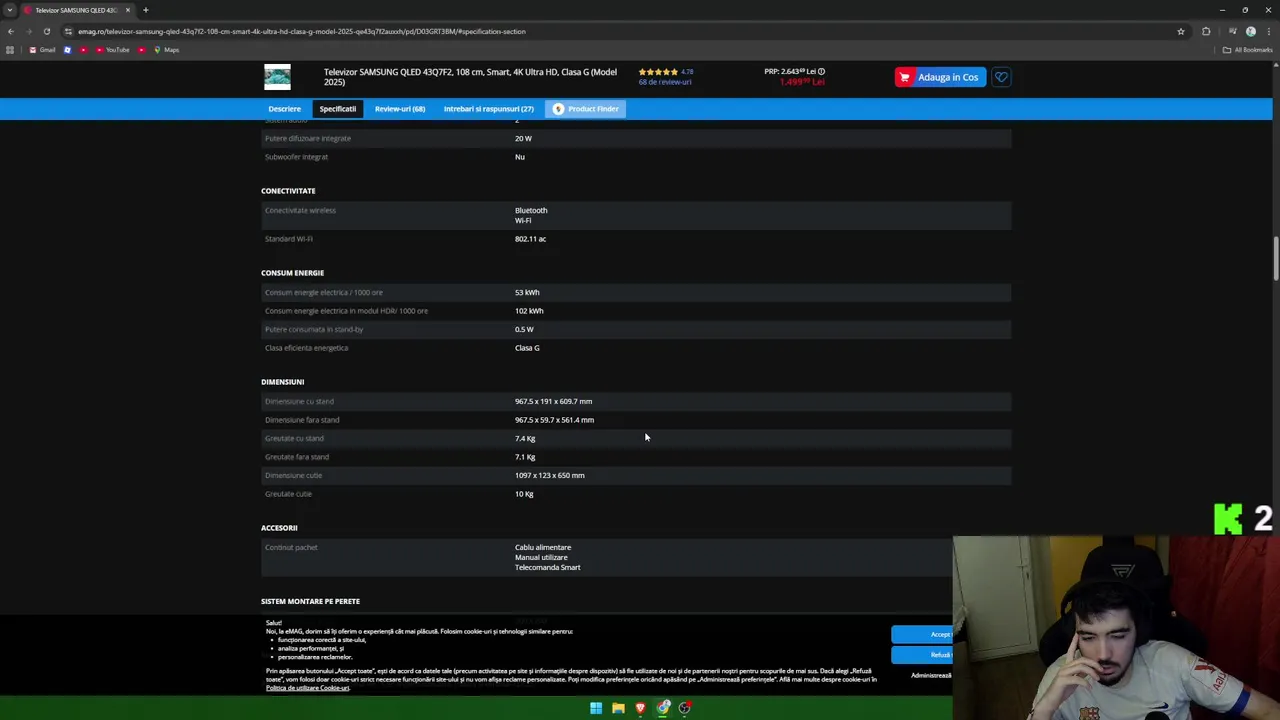Open Administreaza preferinte link
1280x720 pixels.
(x=931, y=676)
